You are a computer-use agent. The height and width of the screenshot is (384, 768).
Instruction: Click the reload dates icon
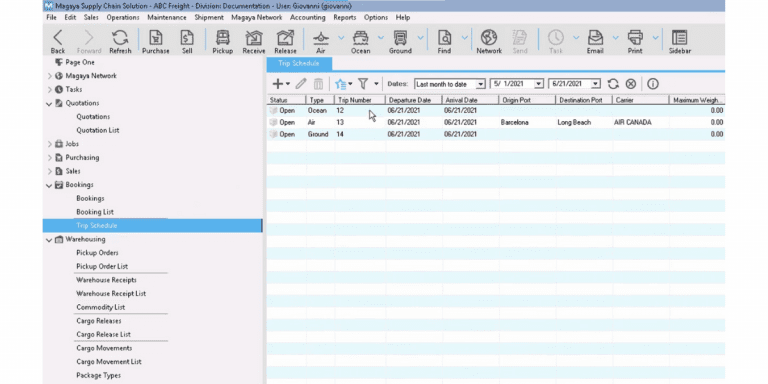click(613, 84)
